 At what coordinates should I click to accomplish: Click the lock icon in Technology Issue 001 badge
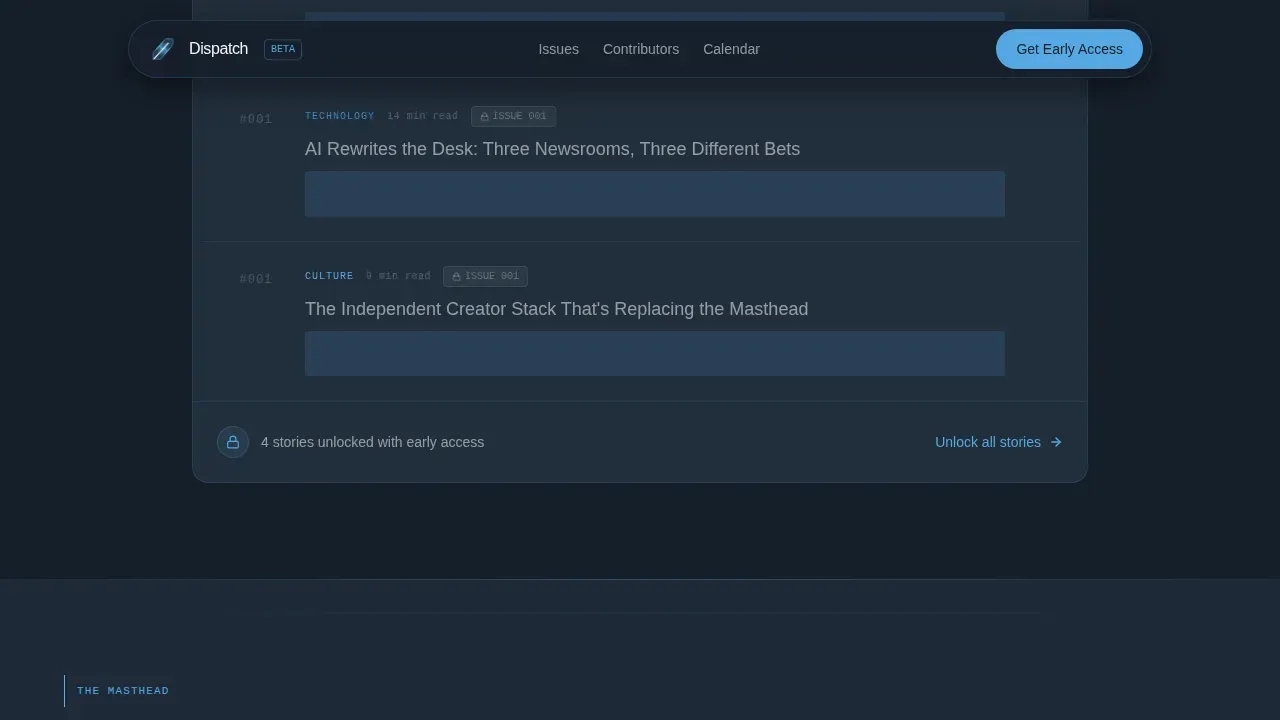pos(484,116)
